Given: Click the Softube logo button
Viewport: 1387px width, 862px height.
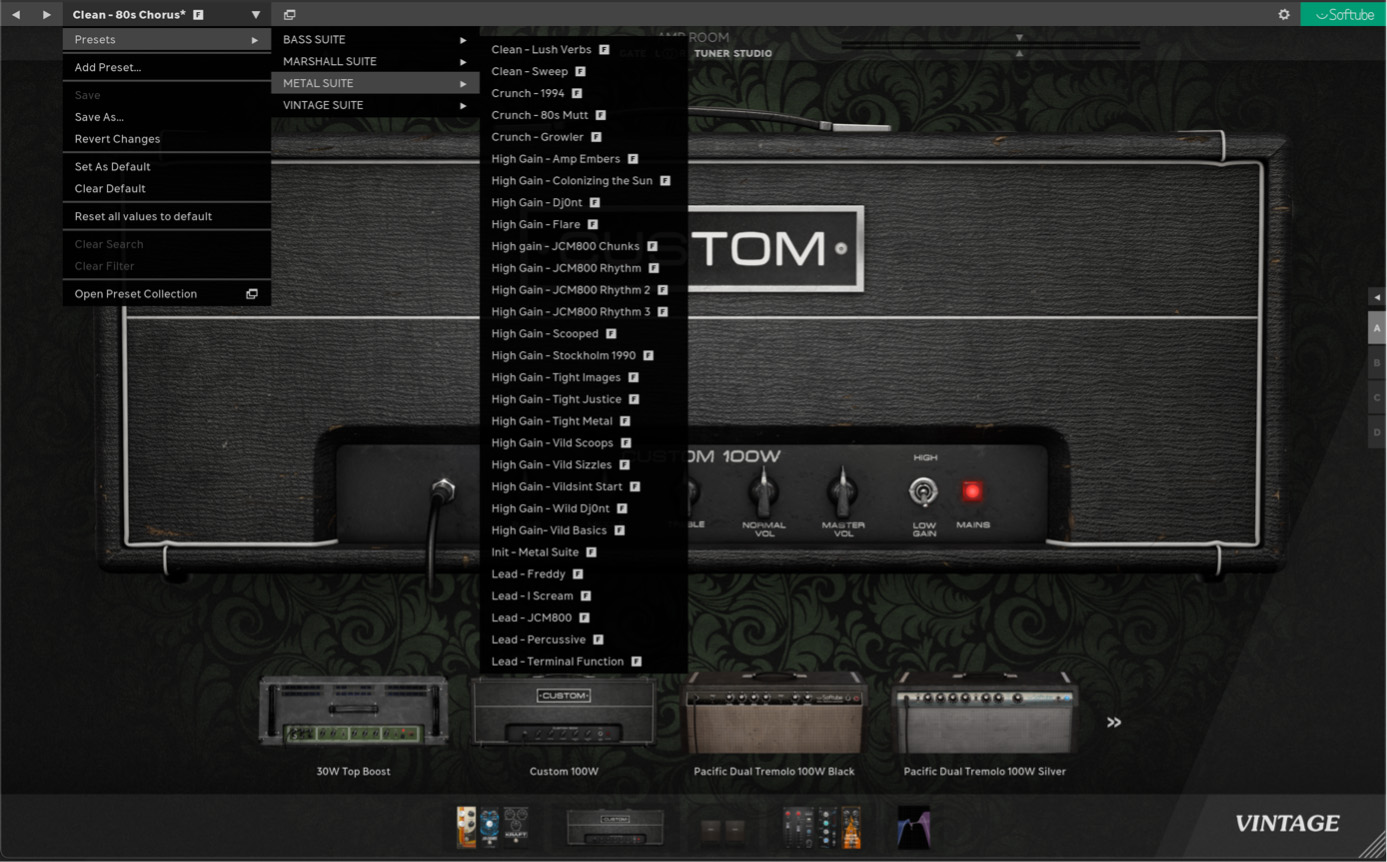Looking at the screenshot, I should 1343,14.
